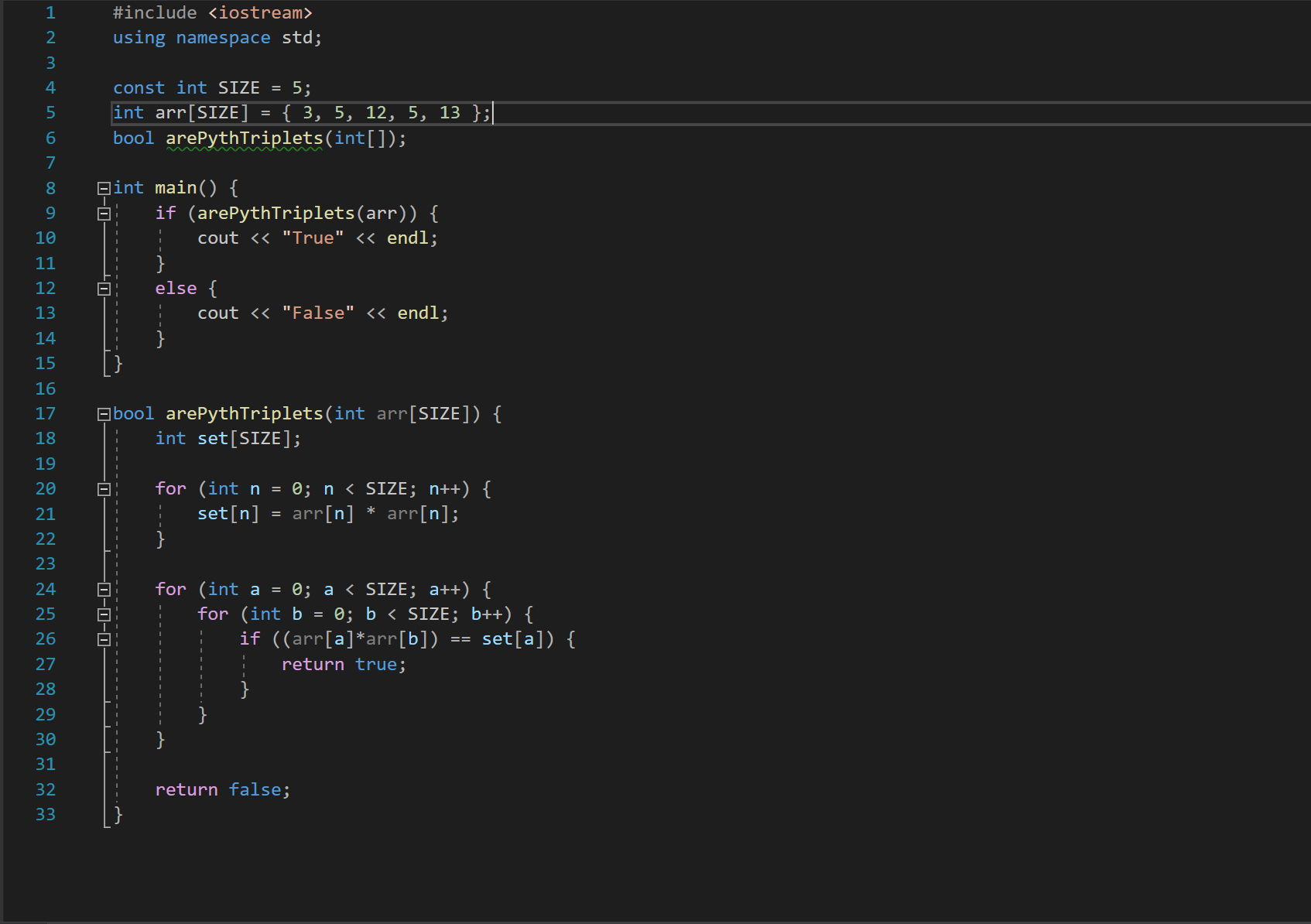Collapse arePythTriplets definition fold at line 17
Screen dimensions: 1311x924
(104, 414)
